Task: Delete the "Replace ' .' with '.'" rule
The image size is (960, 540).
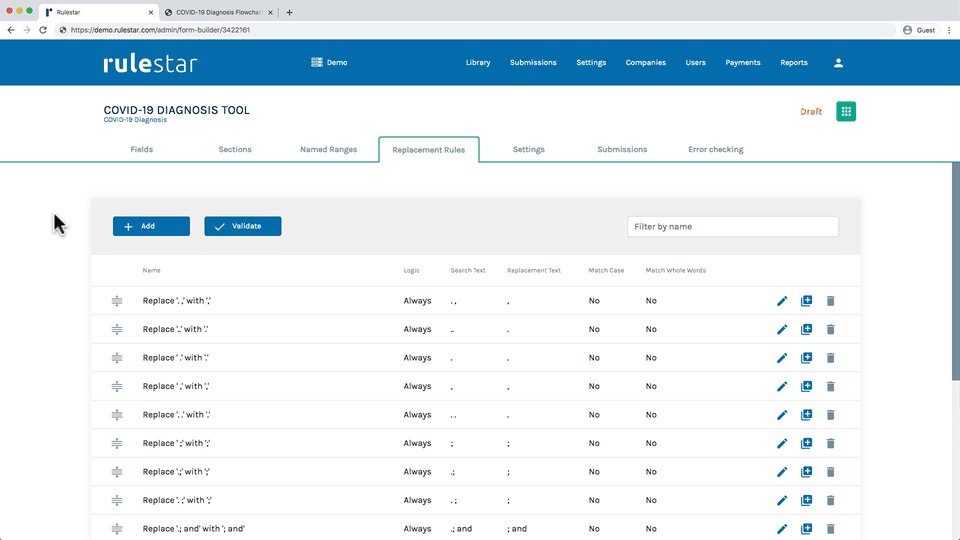Action: pyautogui.click(x=830, y=358)
